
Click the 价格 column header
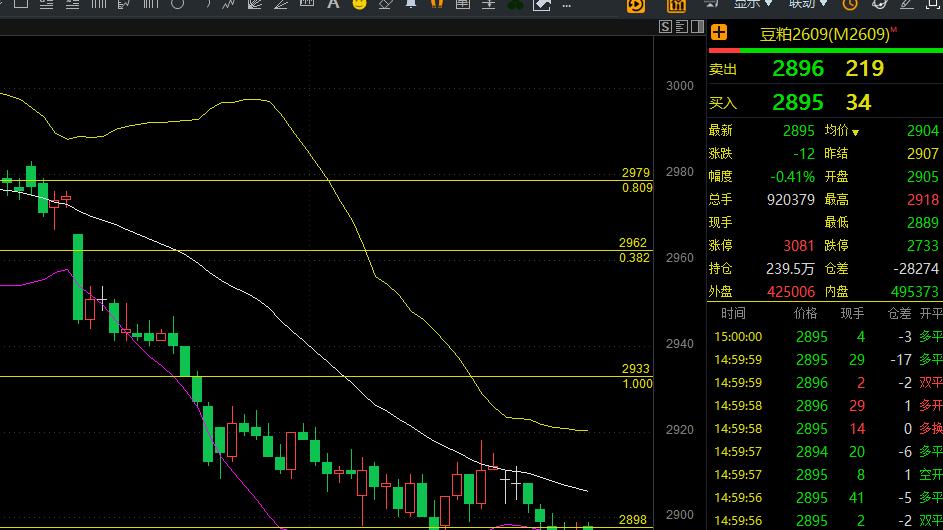pos(805,313)
